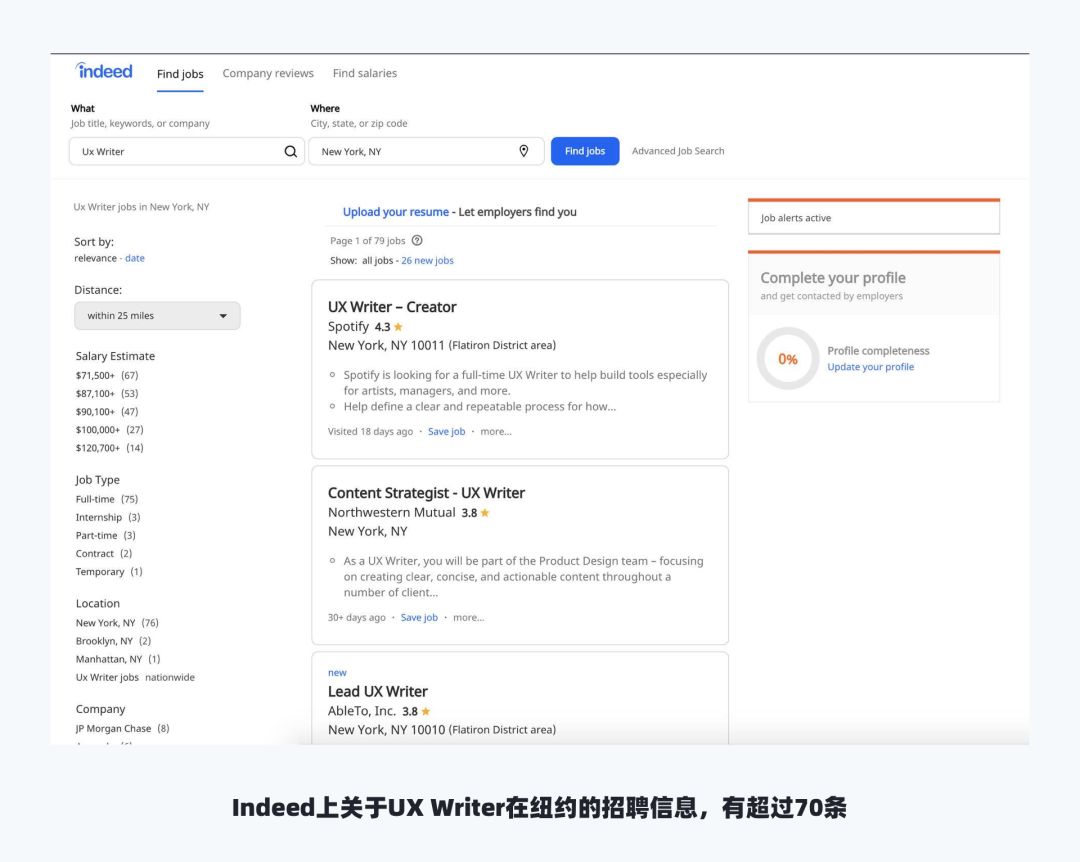Filter job type Full-time

(107, 499)
